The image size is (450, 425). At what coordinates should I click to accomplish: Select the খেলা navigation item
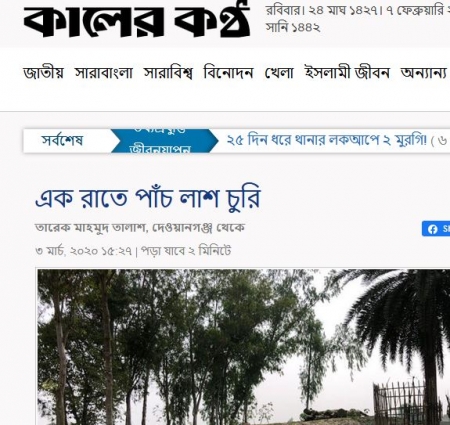pyautogui.click(x=279, y=73)
